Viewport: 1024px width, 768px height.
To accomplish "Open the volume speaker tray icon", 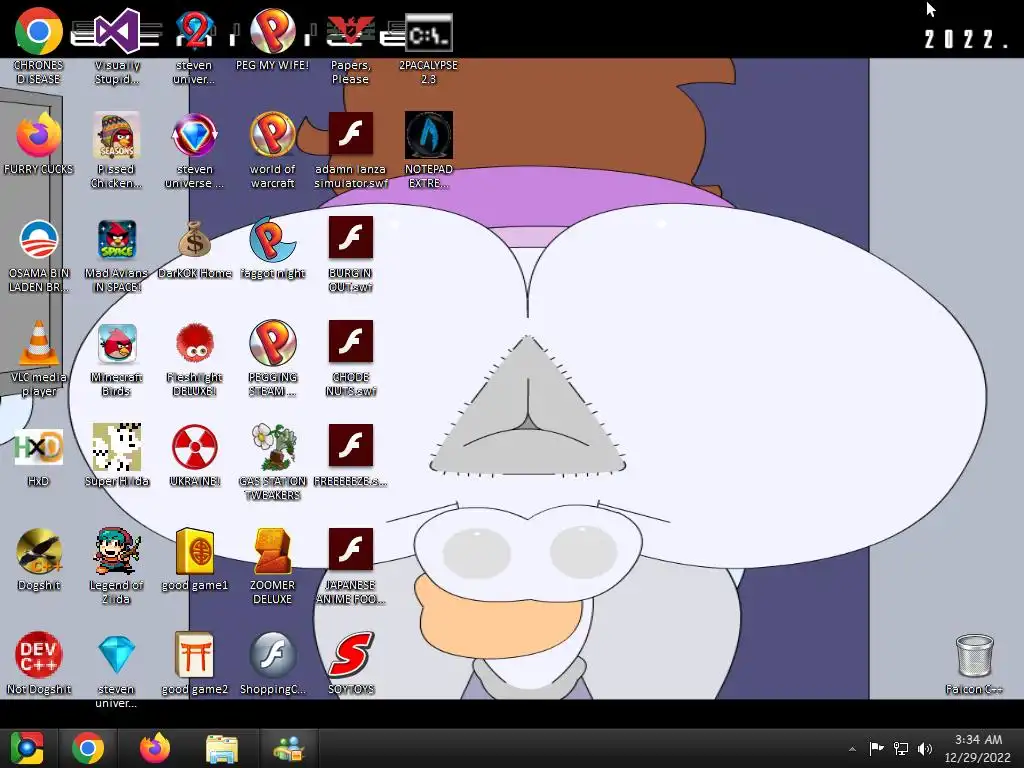I will [x=925, y=748].
